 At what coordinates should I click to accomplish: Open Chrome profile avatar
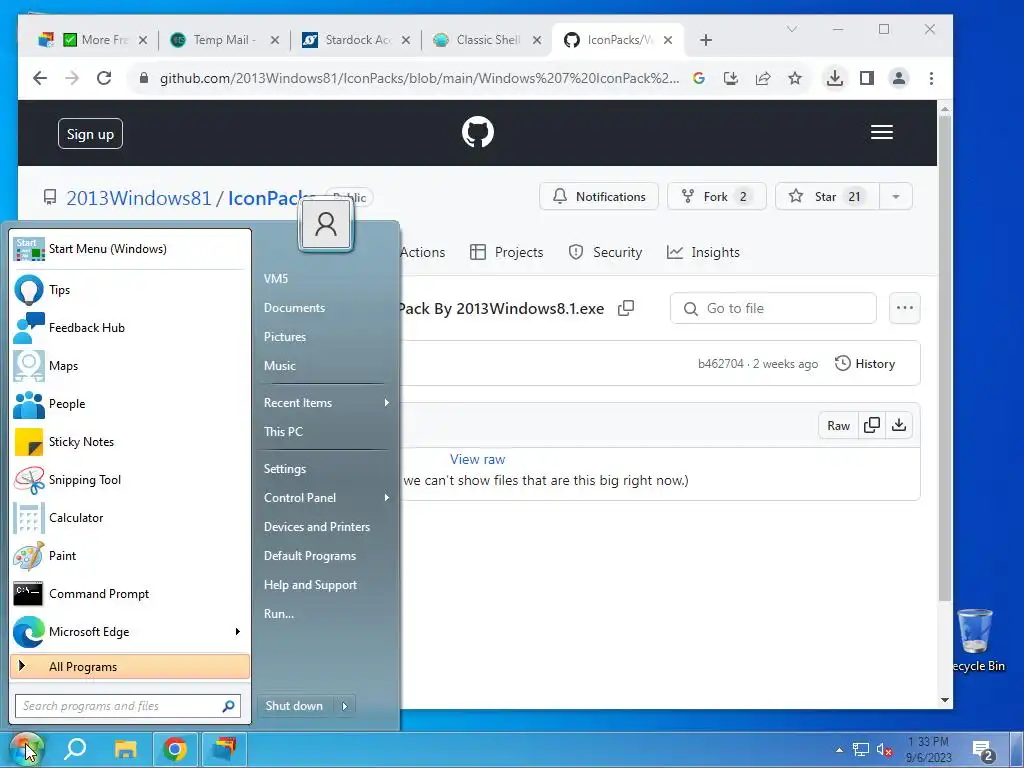(x=899, y=78)
